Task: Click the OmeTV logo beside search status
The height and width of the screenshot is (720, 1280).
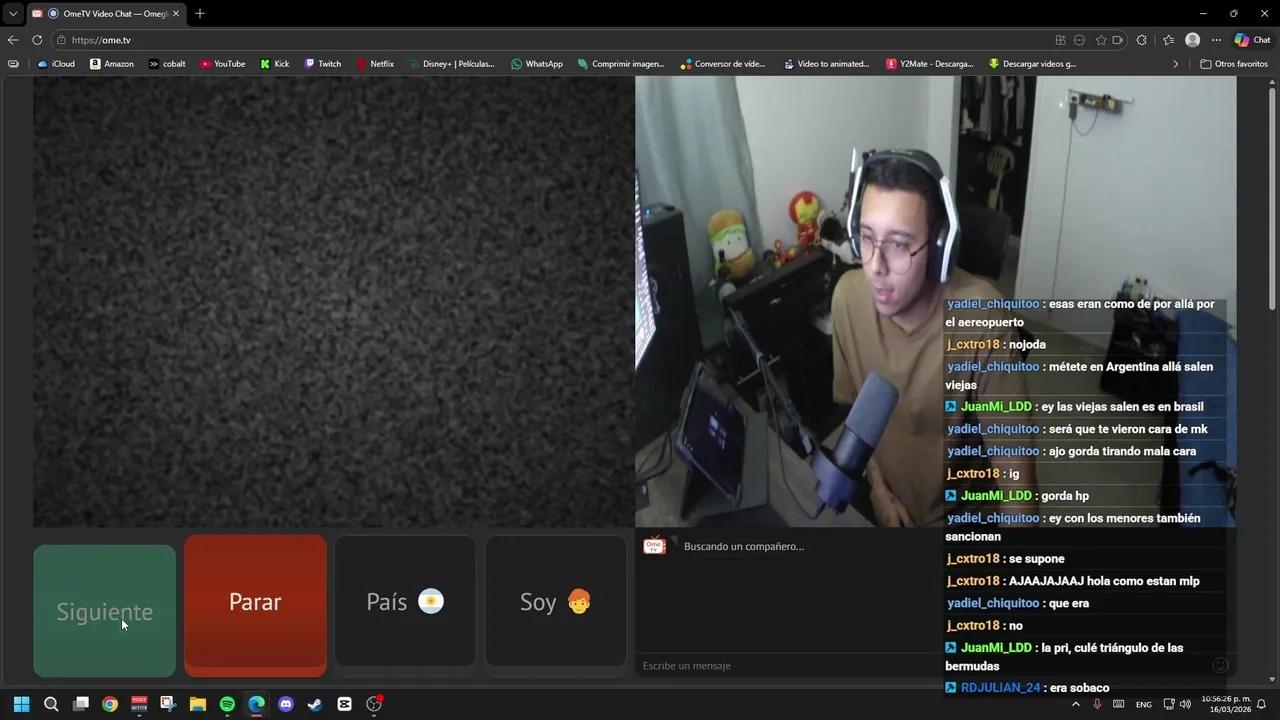Action: click(655, 546)
